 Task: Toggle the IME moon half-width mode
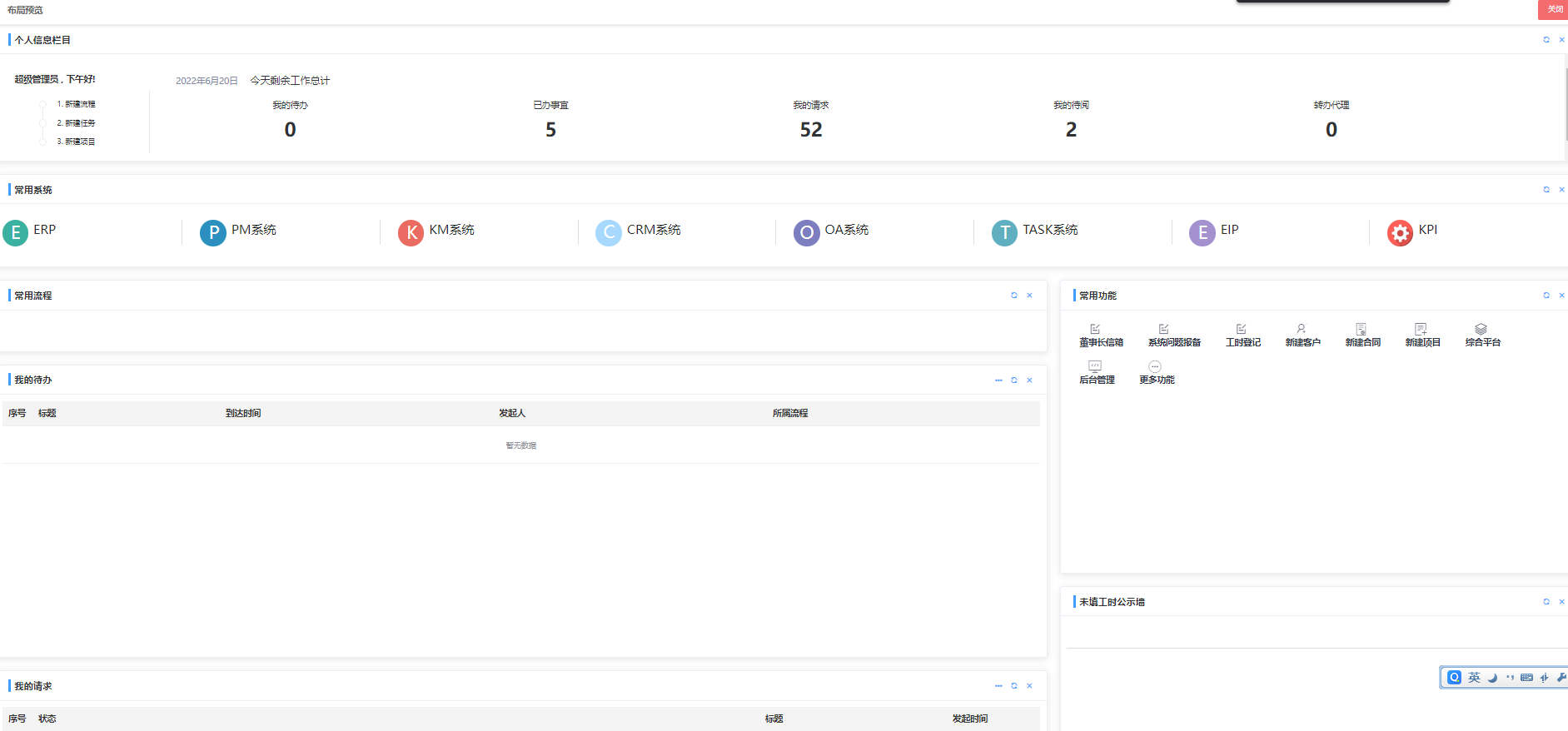[x=1492, y=678]
